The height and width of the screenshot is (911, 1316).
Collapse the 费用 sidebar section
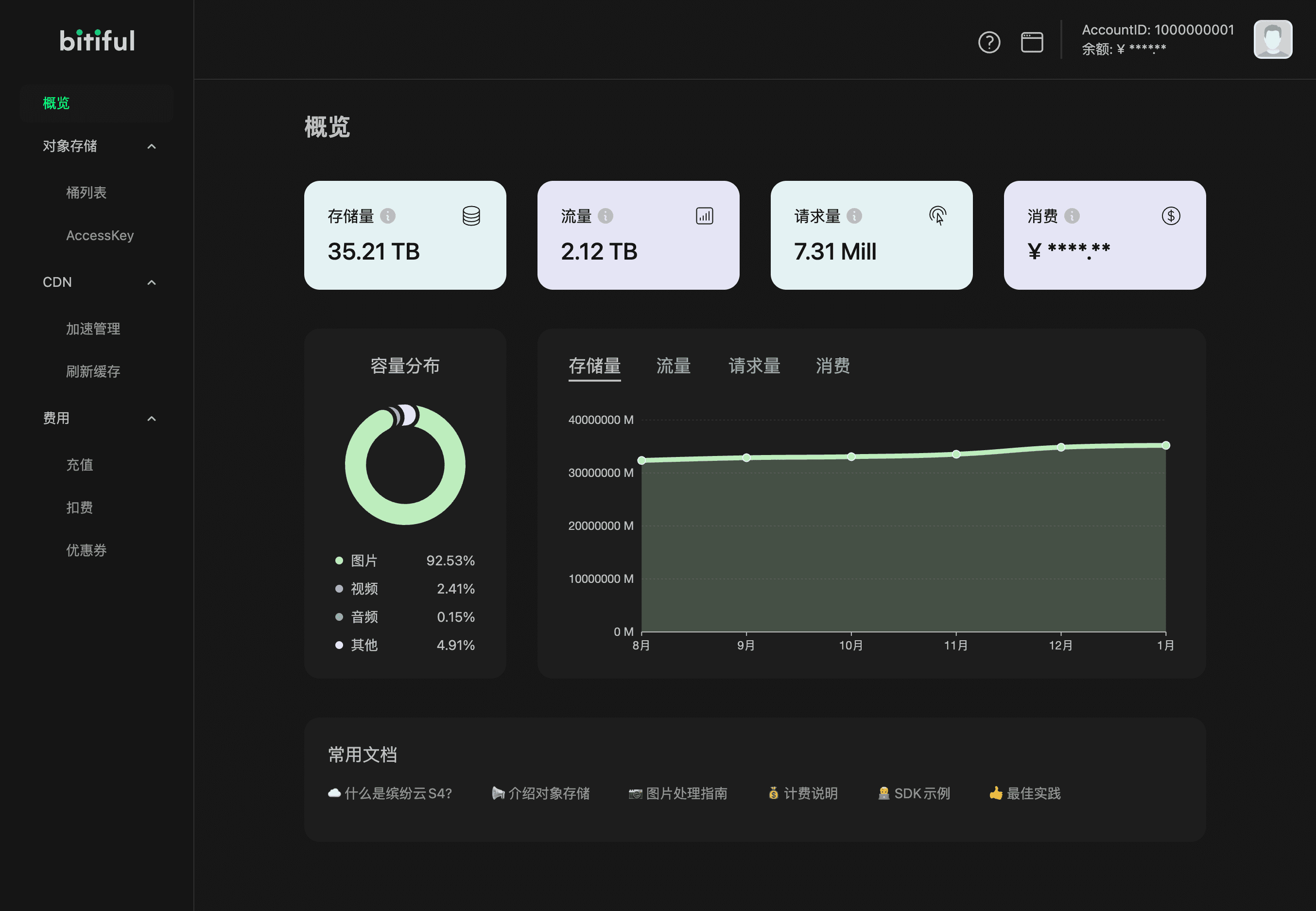click(151, 419)
